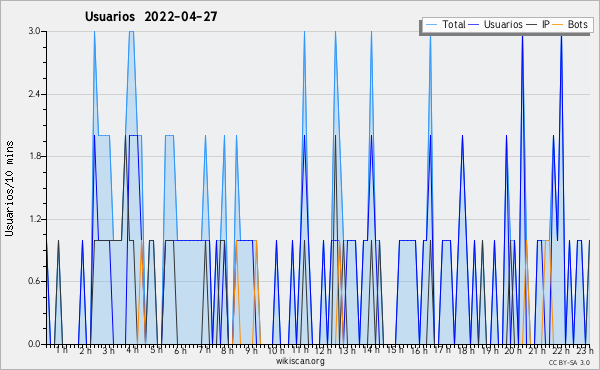Click the '16 h' x-axis label
The width and height of the screenshot is (600, 370).
click(419, 350)
